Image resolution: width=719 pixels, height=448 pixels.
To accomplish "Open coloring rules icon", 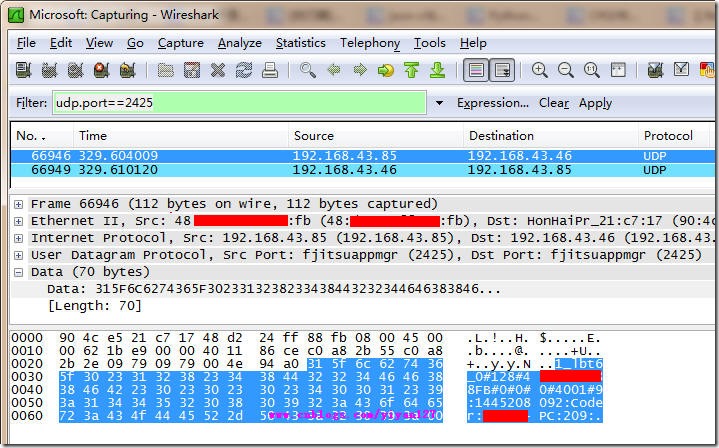I will [x=708, y=70].
